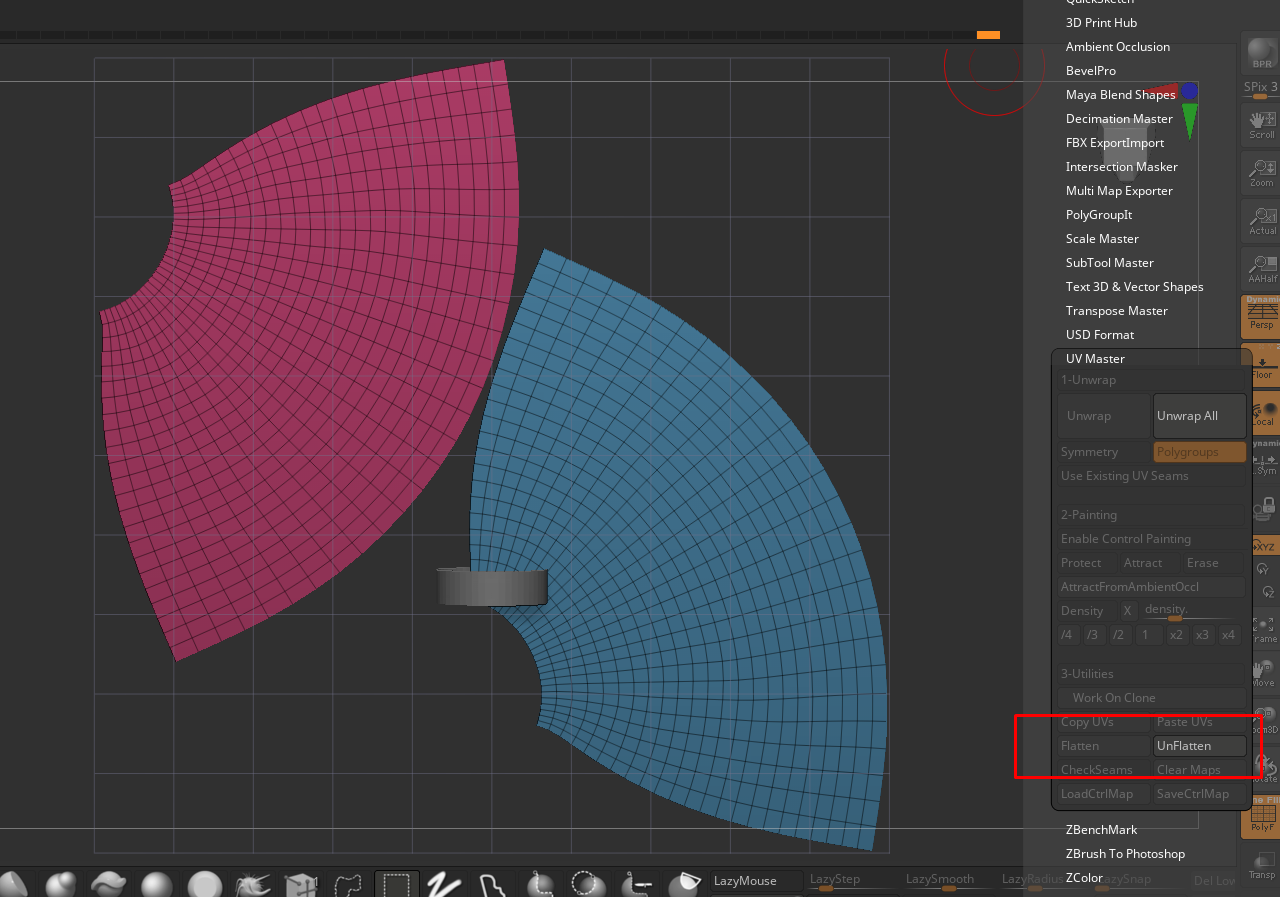The height and width of the screenshot is (897, 1280).
Task: Collapse the UV Master section
Action: pos(1095,359)
